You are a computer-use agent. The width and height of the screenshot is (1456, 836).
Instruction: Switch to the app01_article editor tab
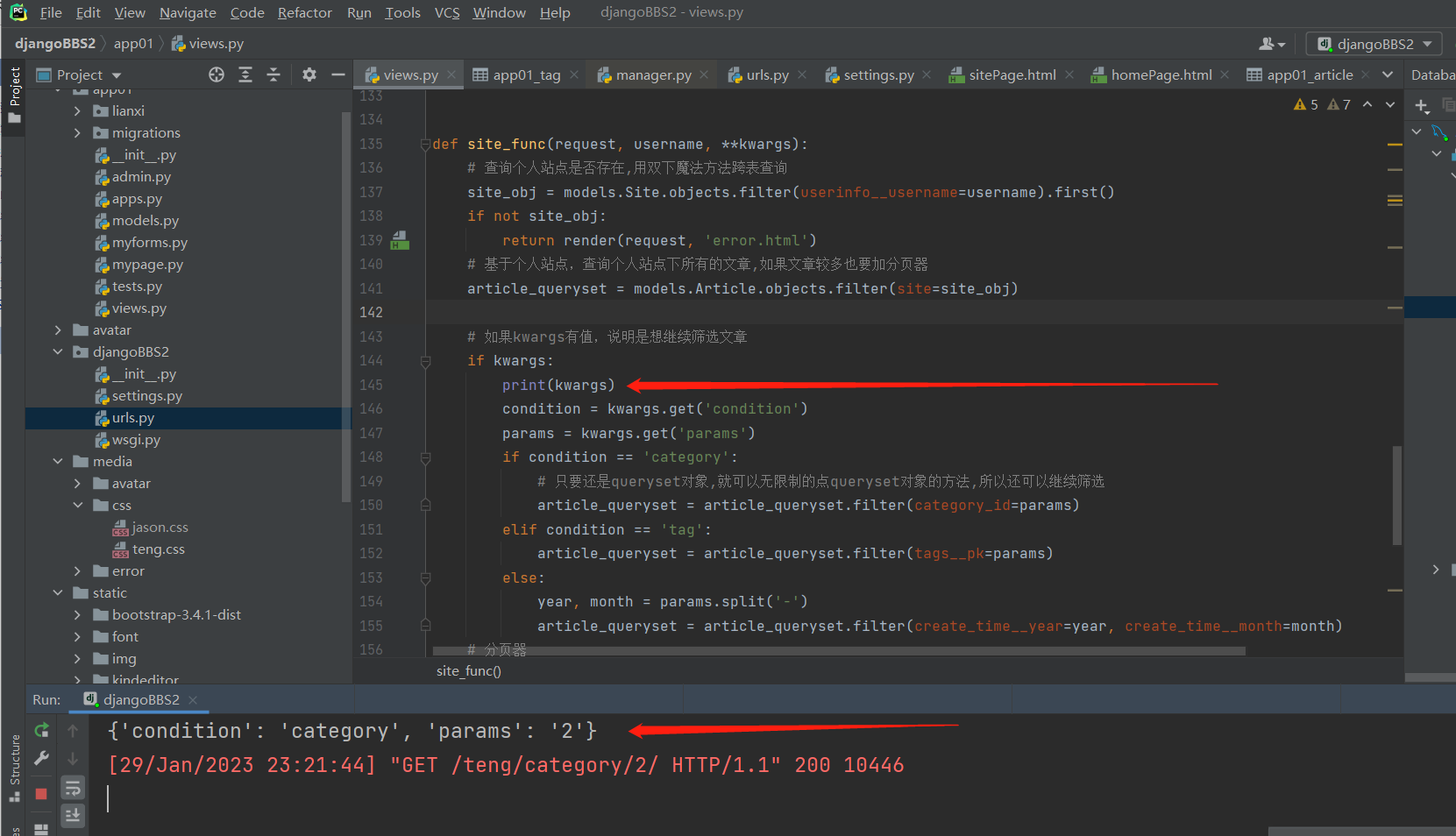1309,74
